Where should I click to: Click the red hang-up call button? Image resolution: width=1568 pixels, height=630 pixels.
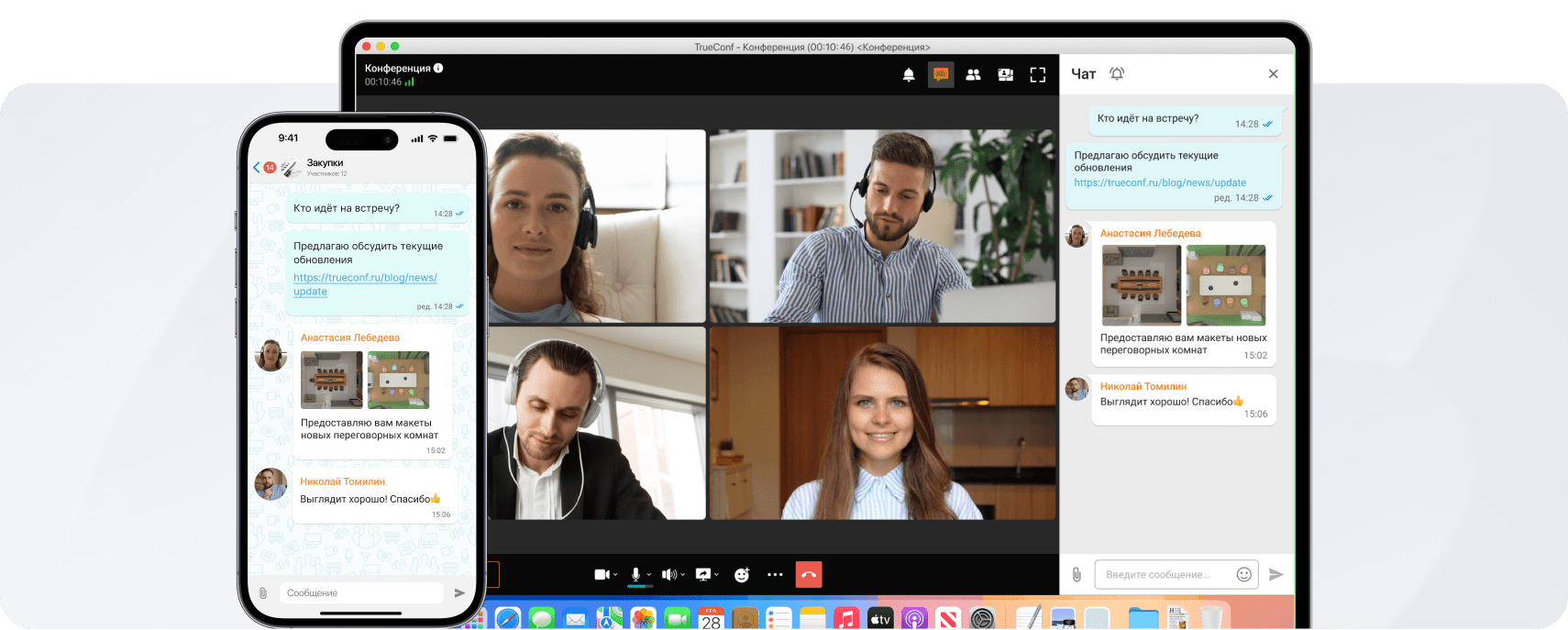coord(809,575)
